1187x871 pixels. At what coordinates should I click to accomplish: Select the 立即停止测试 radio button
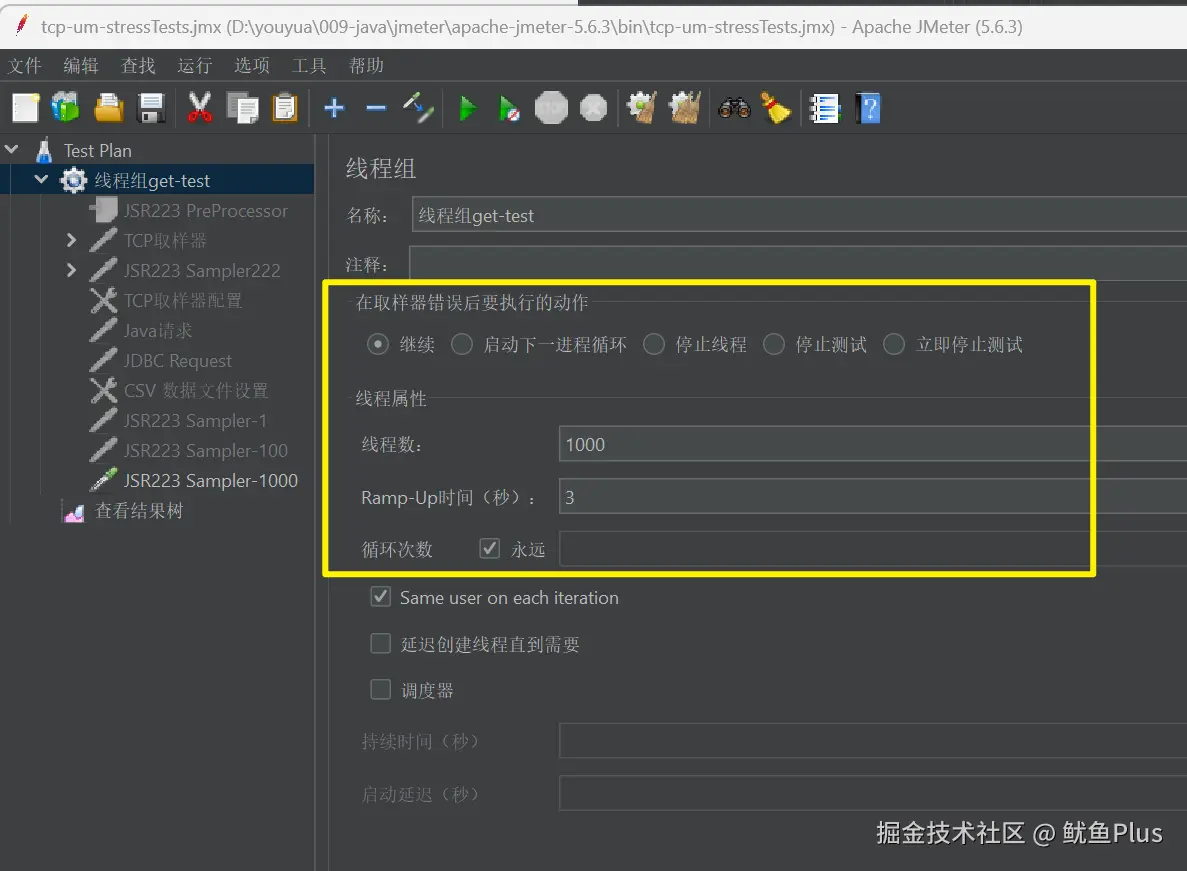(x=894, y=344)
